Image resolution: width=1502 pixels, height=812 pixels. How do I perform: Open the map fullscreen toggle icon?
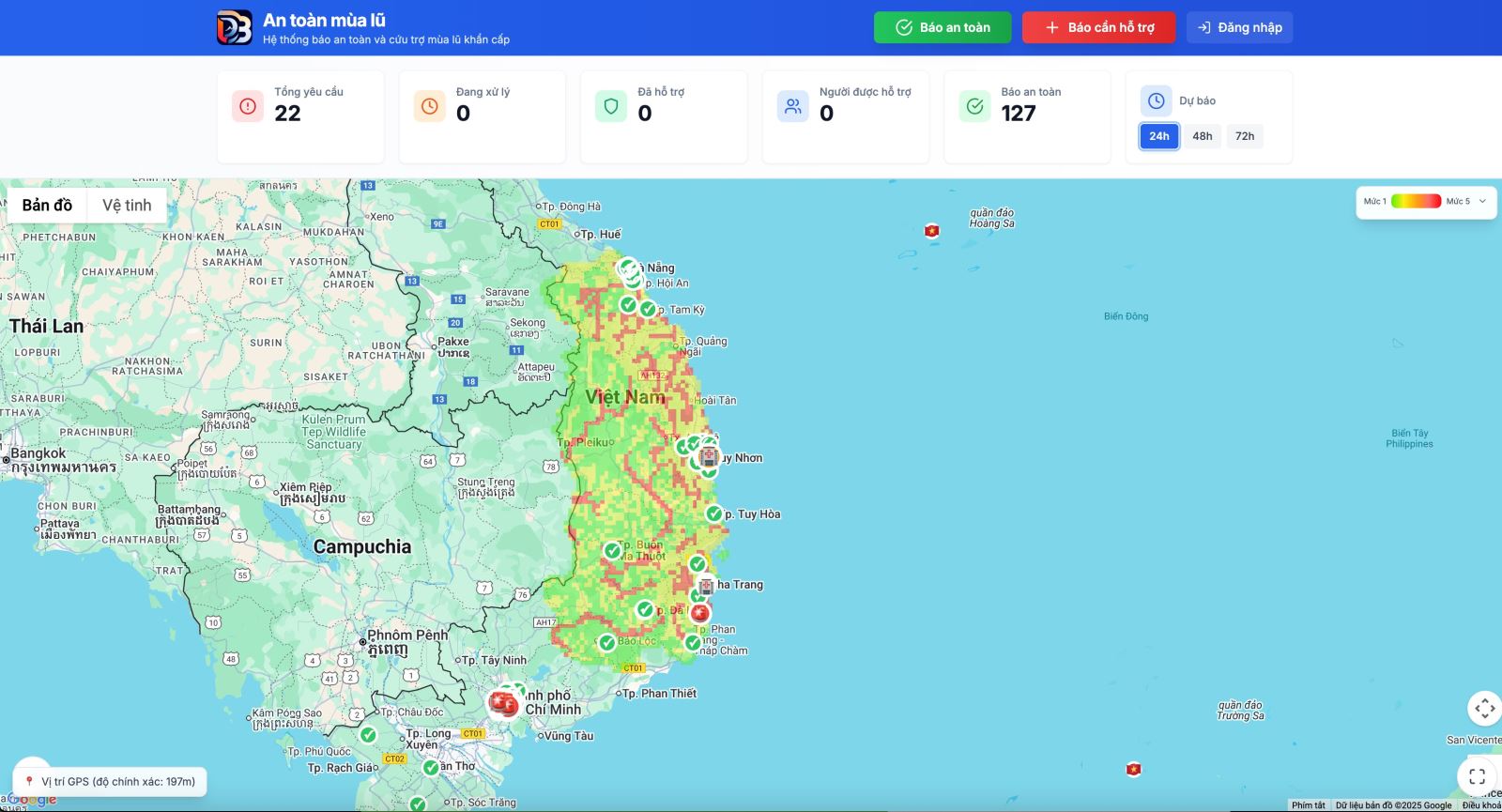tap(1477, 775)
